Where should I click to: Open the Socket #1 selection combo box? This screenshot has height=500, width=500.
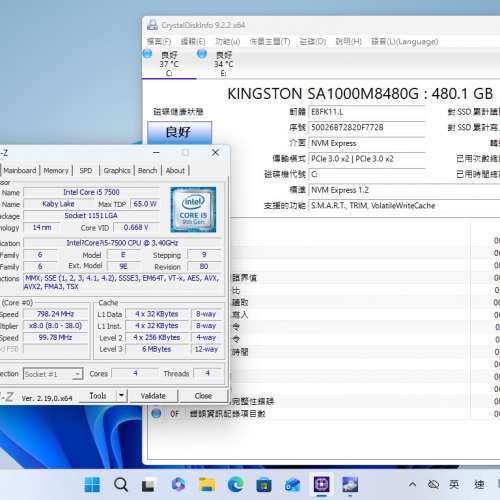point(53,374)
